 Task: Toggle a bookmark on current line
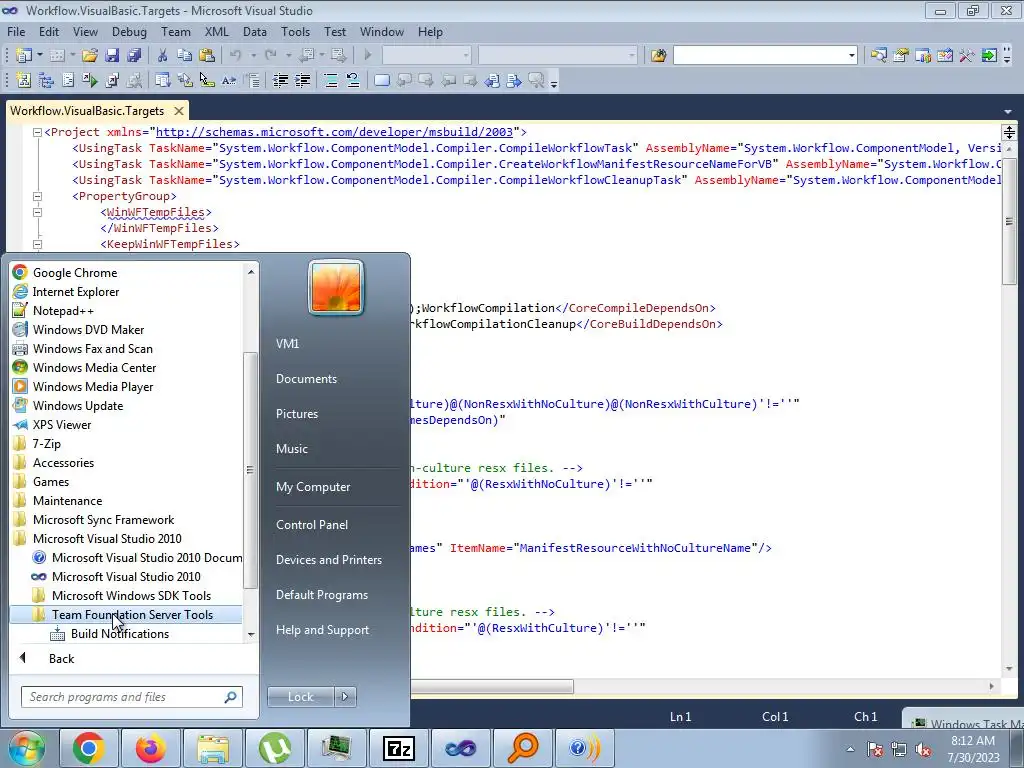(x=382, y=80)
